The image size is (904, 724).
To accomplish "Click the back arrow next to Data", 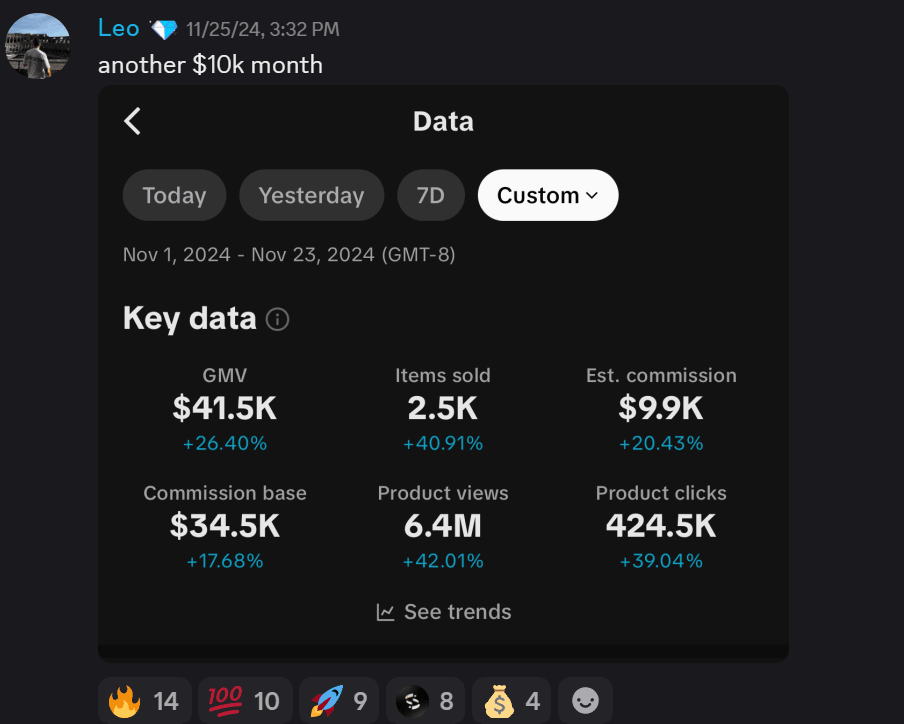I will coord(133,122).
